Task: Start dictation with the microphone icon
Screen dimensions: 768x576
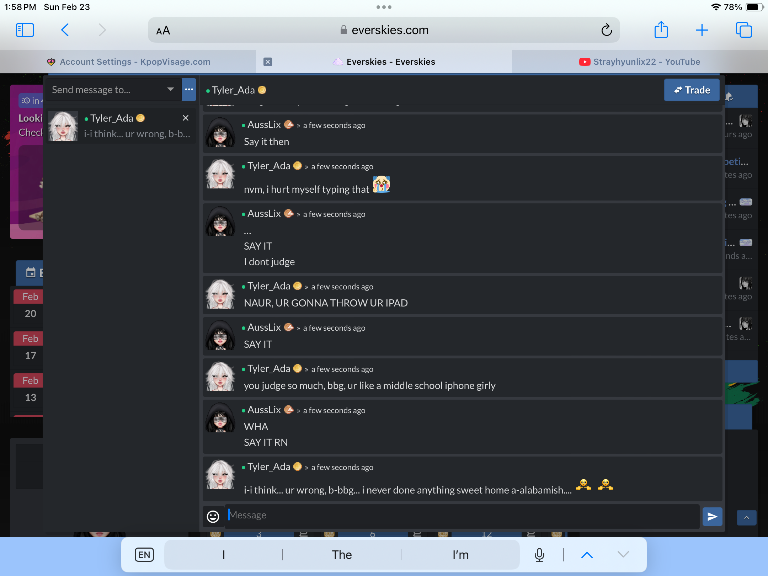Action: pos(539,554)
